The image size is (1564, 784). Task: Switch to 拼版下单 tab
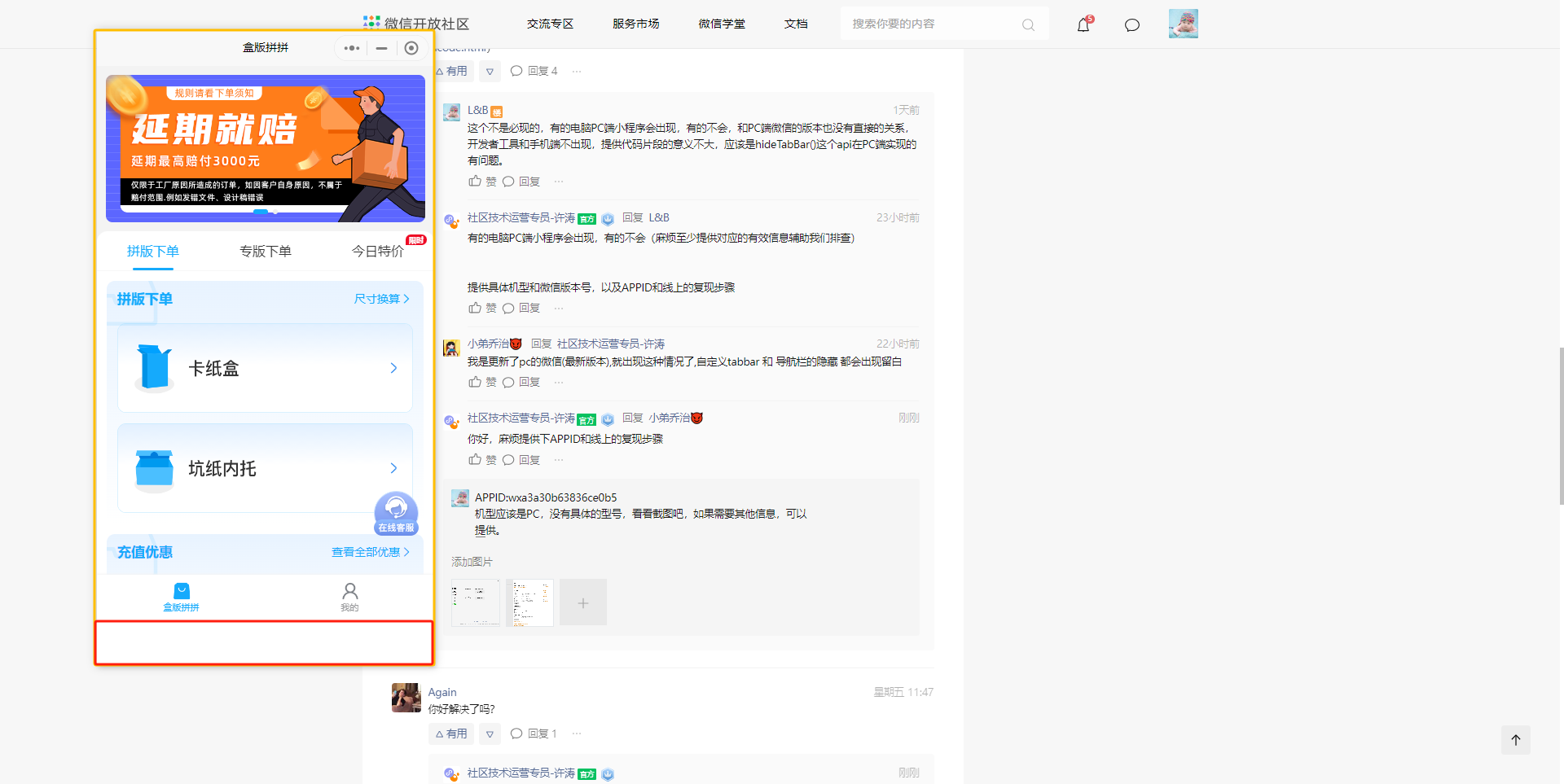coord(153,252)
